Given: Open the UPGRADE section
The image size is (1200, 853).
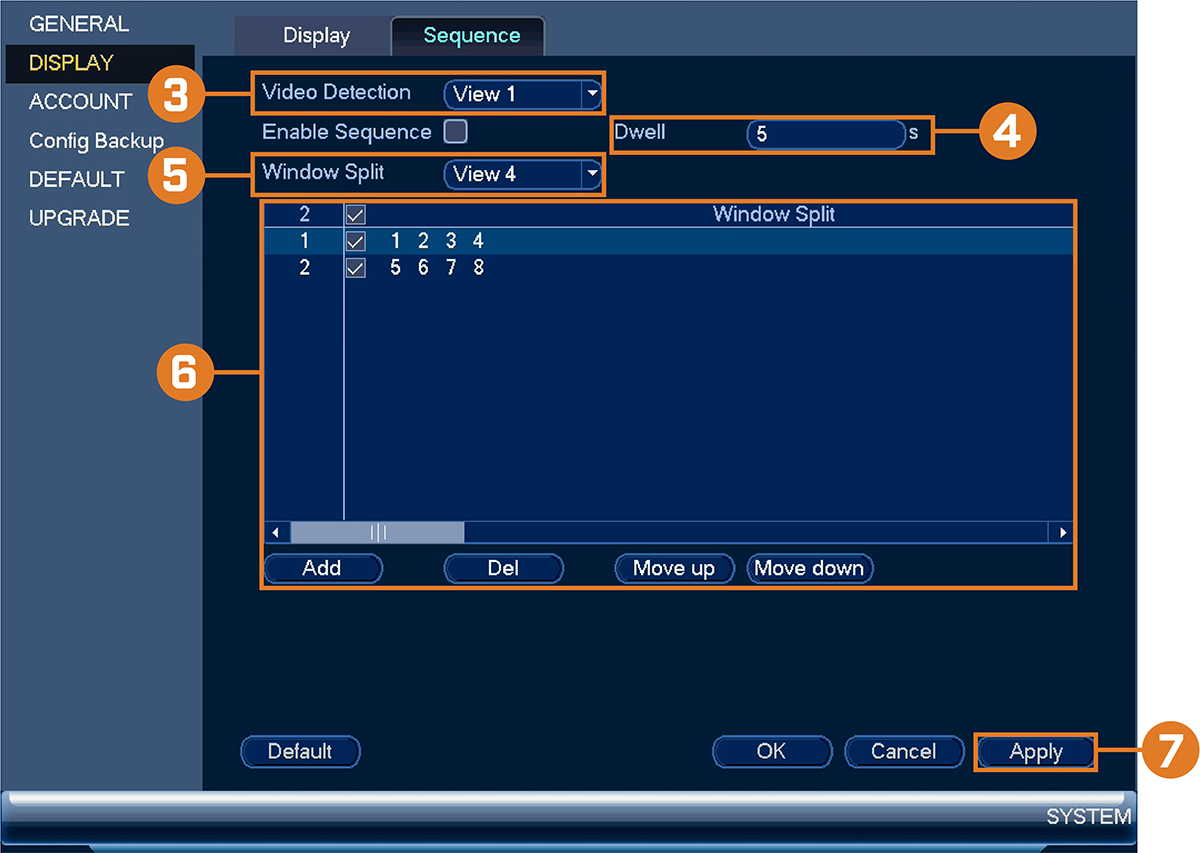Looking at the screenshot, I should [79, 218].
